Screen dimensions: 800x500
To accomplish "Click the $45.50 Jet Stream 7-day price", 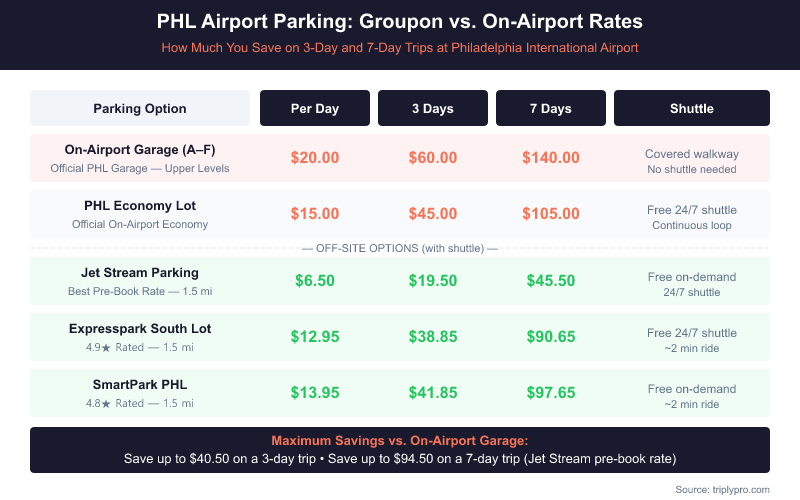I will 550,281.
